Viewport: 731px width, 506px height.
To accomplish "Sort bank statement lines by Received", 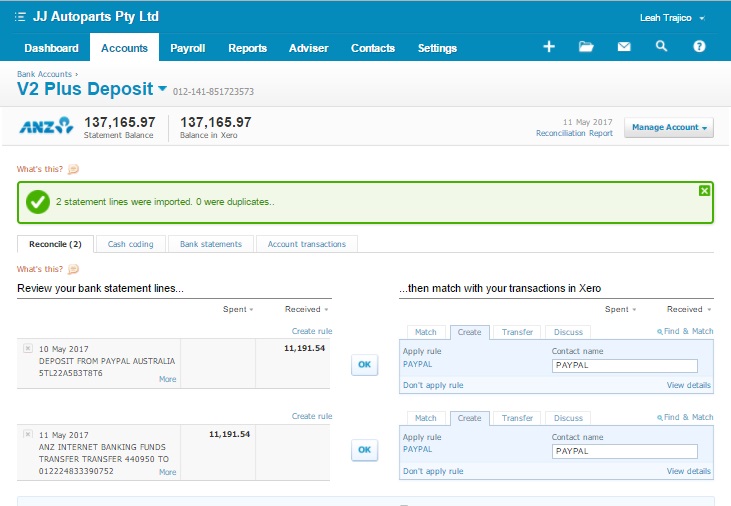I will click(x=306, y=309).
